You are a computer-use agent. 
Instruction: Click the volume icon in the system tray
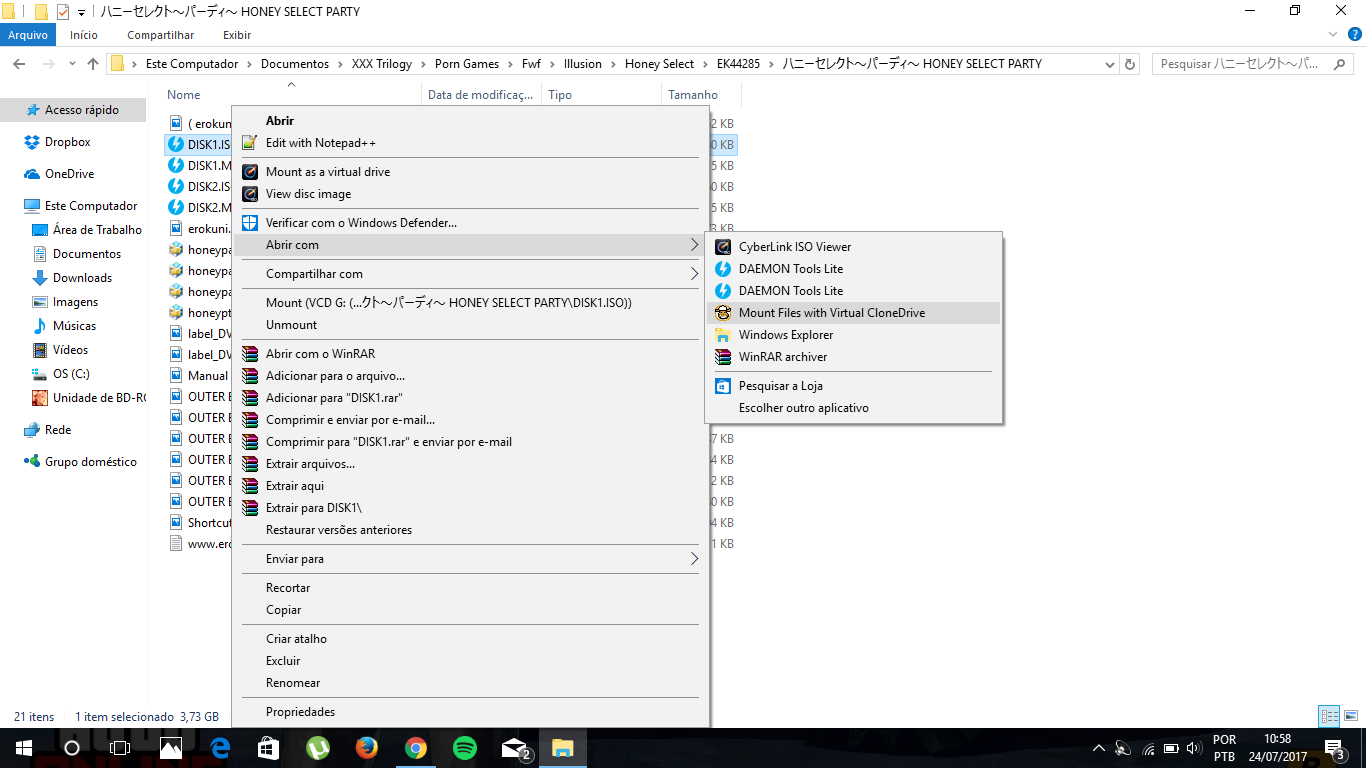tap(1193, 748)
